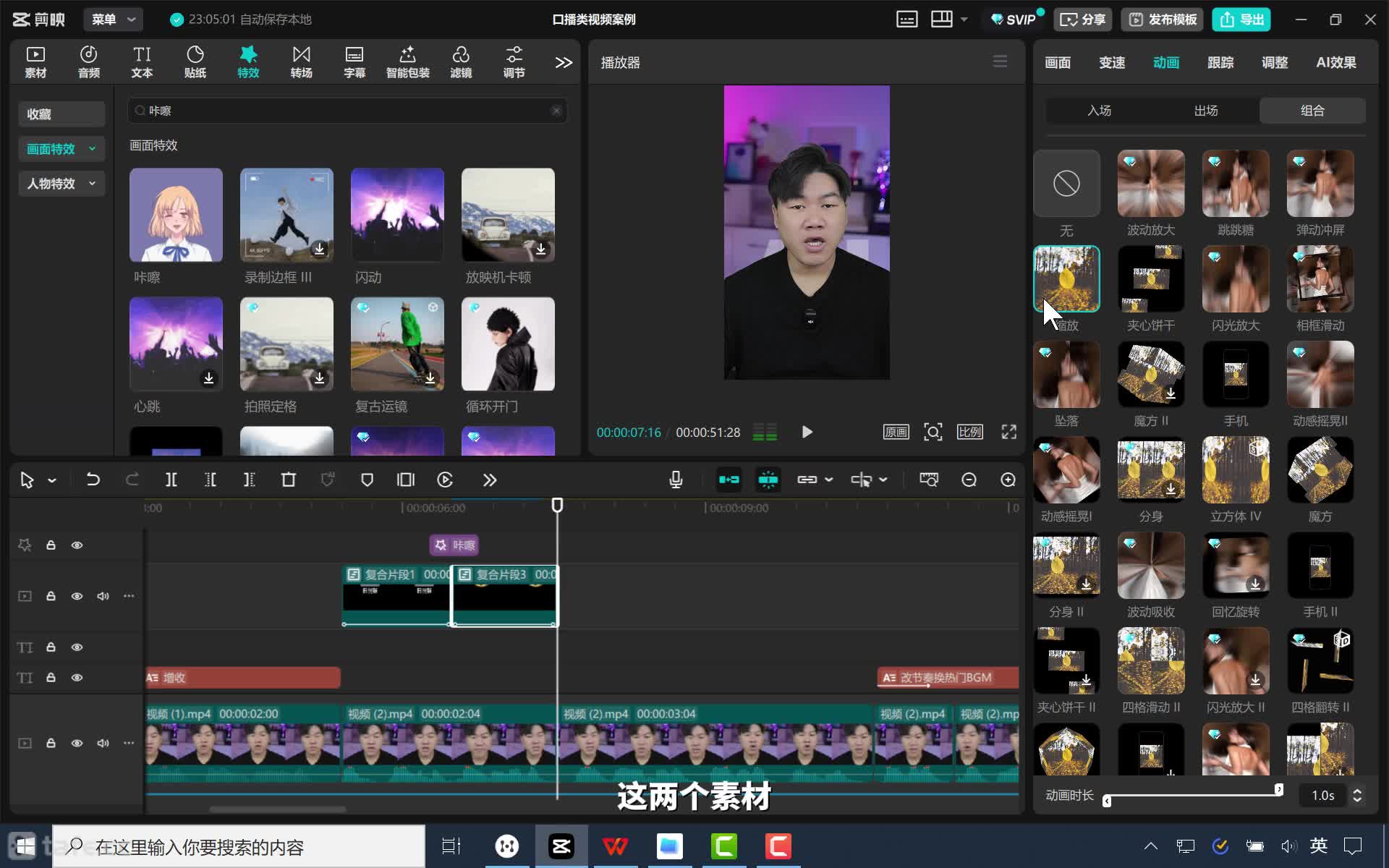Viewport: 1389px width, 868px height.
Task: Lock the effects track
Action: 51,545
